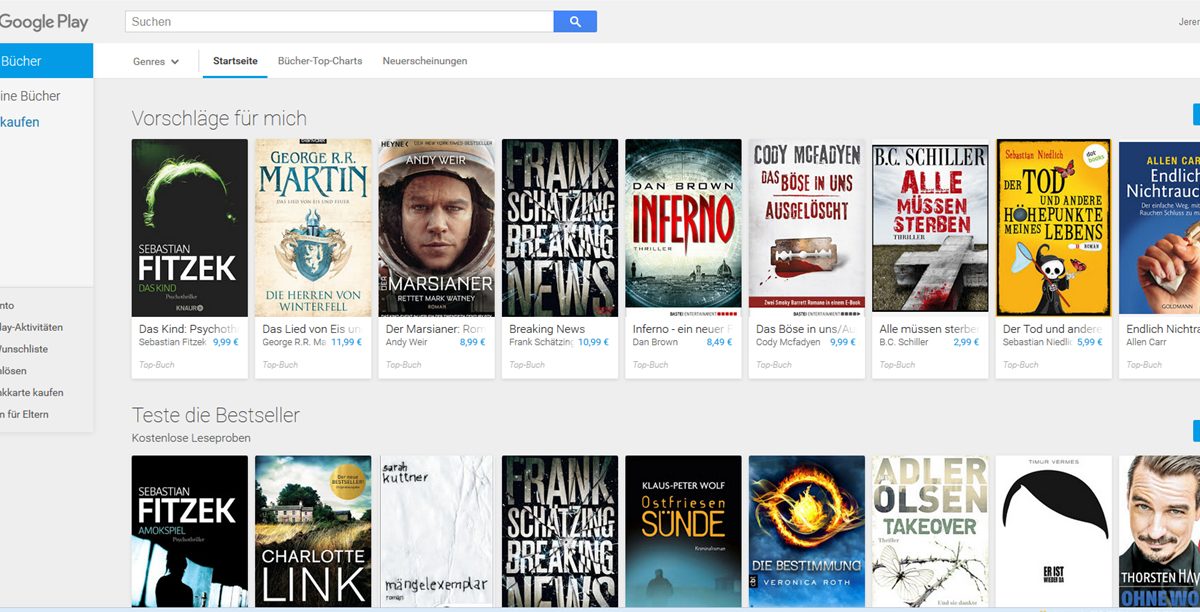Click the 11,99 € price button
The image size is (1200, 612).
(347, 342)
